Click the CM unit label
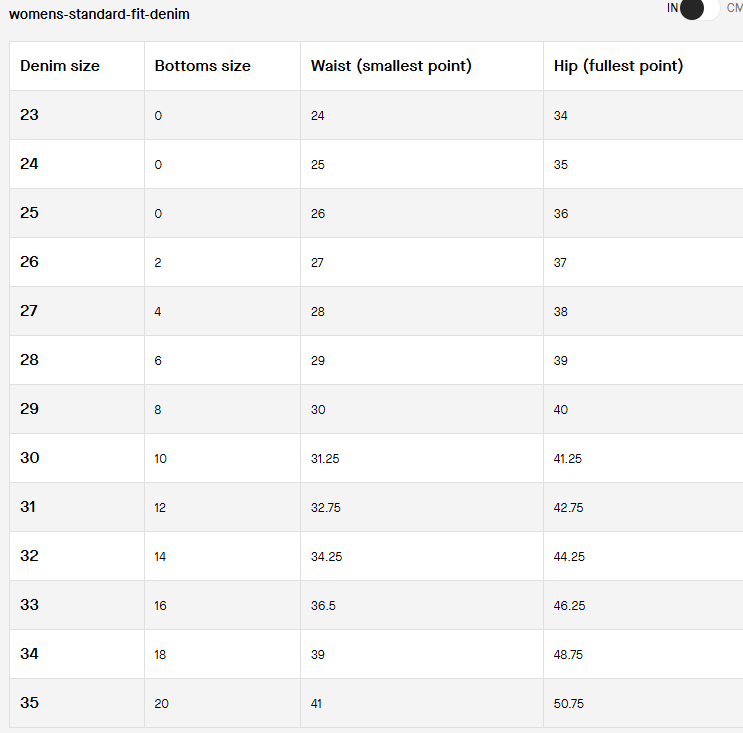 734,8
